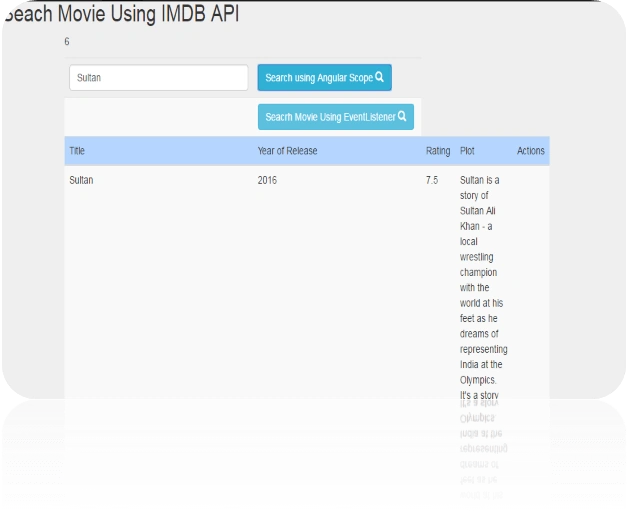Click the page heading 'Seach Movie Using IMDB API'
628x511 pixels.
pyautogui.click(x=122, y=14)
